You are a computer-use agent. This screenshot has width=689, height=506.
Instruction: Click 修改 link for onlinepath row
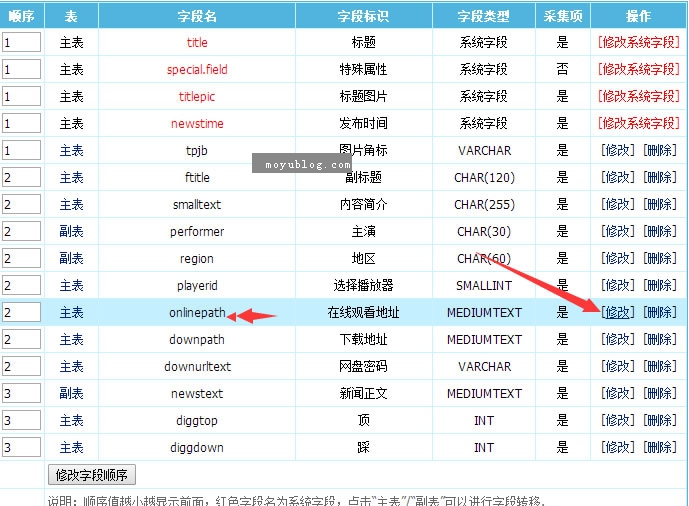click(617, 312)
